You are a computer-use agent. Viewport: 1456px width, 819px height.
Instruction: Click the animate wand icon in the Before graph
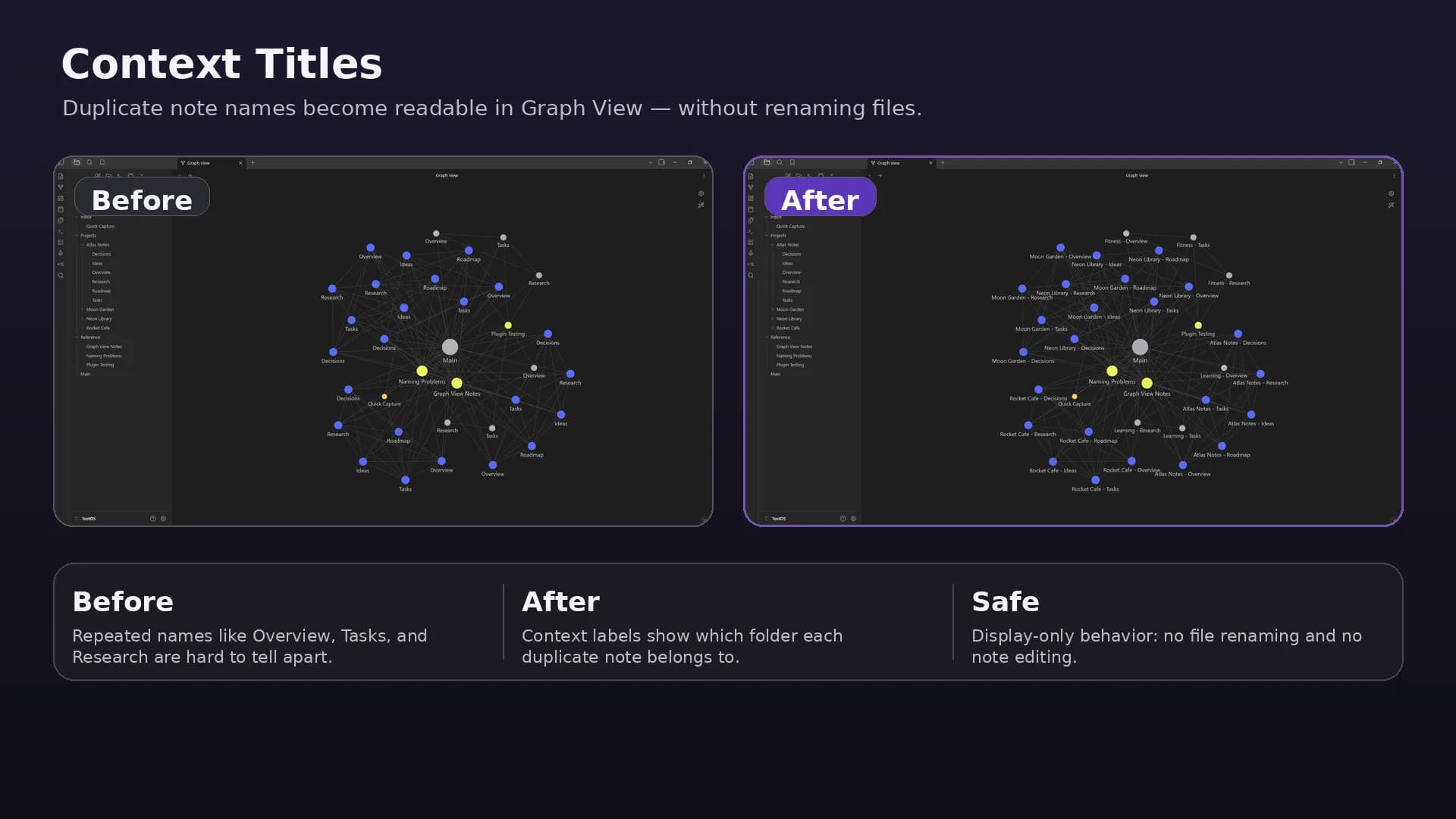pyautogui.click(x=701, y=205)
